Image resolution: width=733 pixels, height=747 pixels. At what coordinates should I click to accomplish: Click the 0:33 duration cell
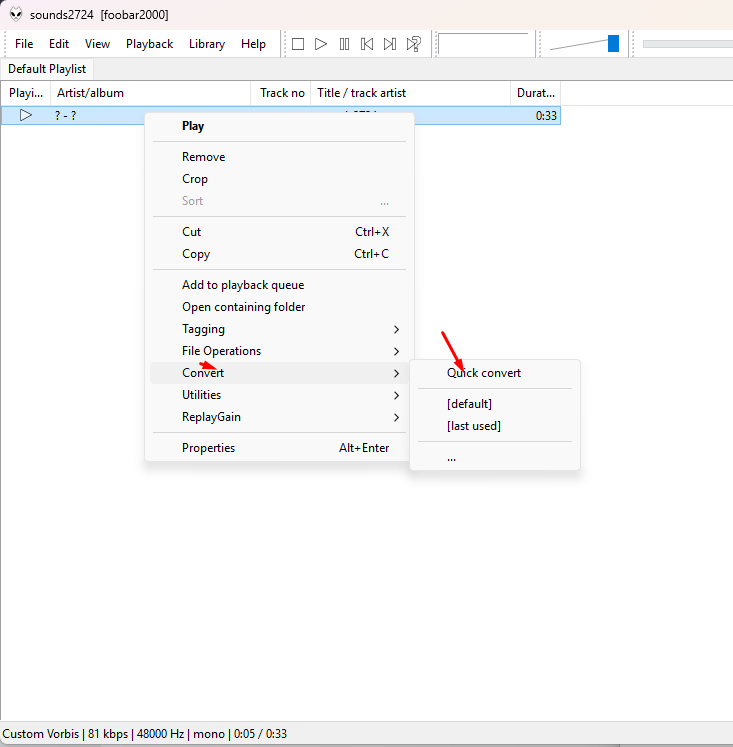(x=546, y=116)
